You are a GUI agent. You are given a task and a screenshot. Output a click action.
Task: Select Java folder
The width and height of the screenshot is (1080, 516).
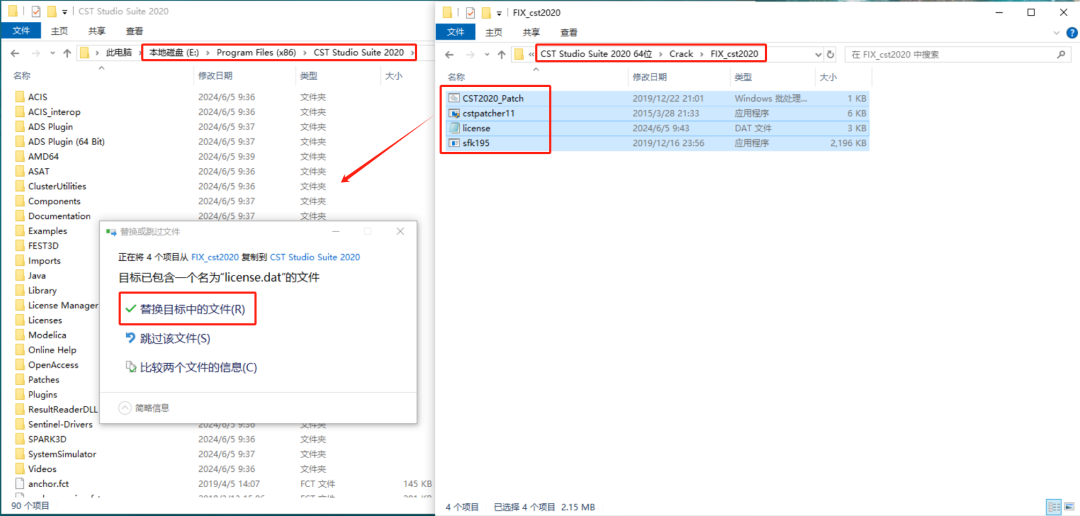click(x=37, y=275)
